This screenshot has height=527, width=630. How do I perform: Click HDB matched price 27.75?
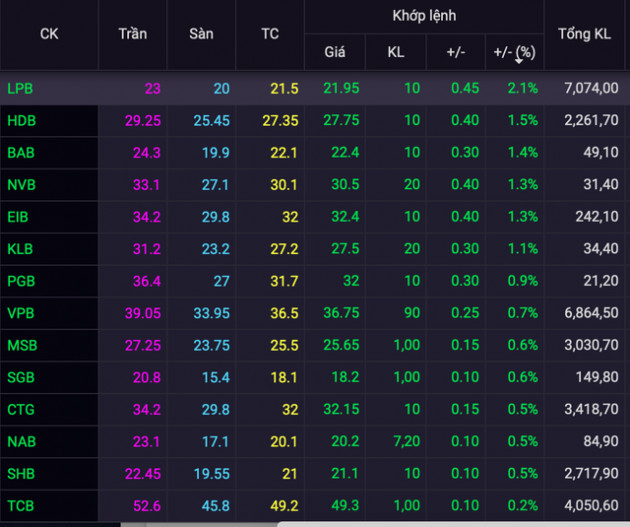(341, 120)
